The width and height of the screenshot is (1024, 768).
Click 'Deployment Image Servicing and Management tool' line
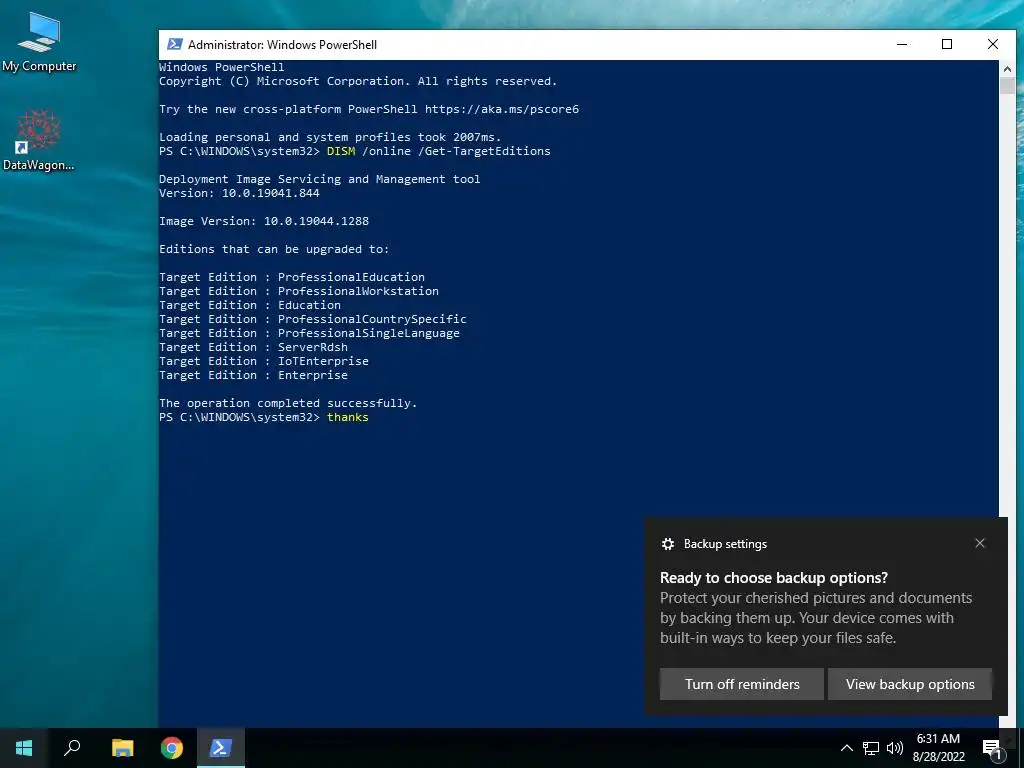tap(319, 179)
